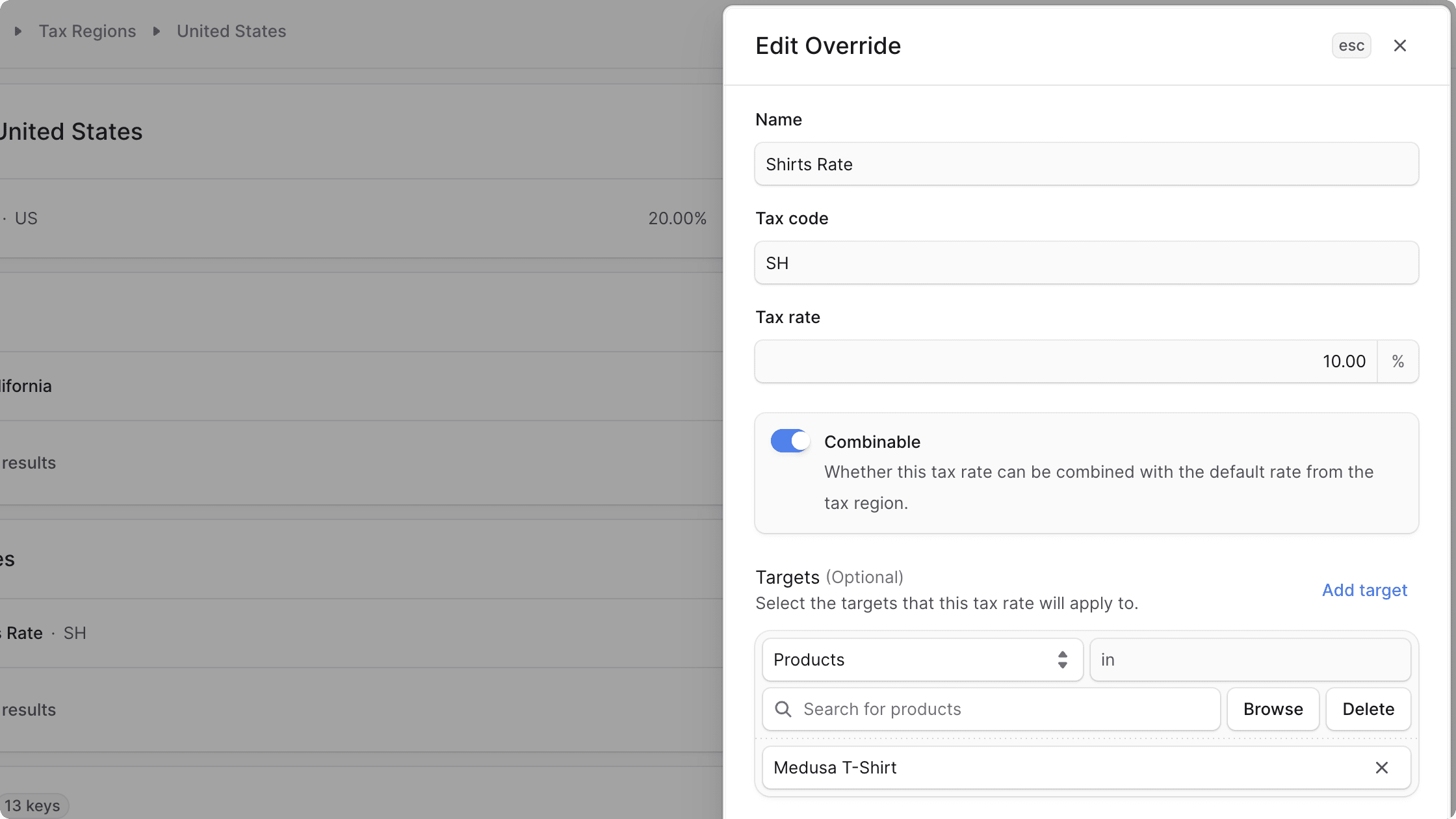Delete the Products target rule
The height and width of the screenshot is (819, 1456).
coord(1368,708)
